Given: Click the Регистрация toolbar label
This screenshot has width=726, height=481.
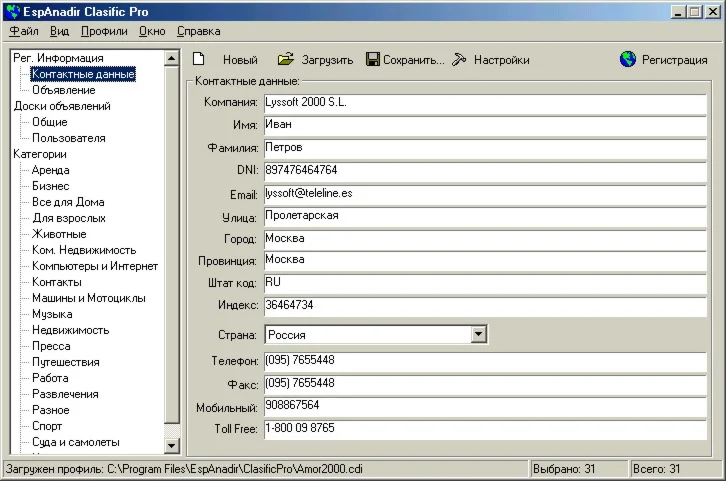Looking at the screenshot, I should pyautogui.click(x=675, y=60).
